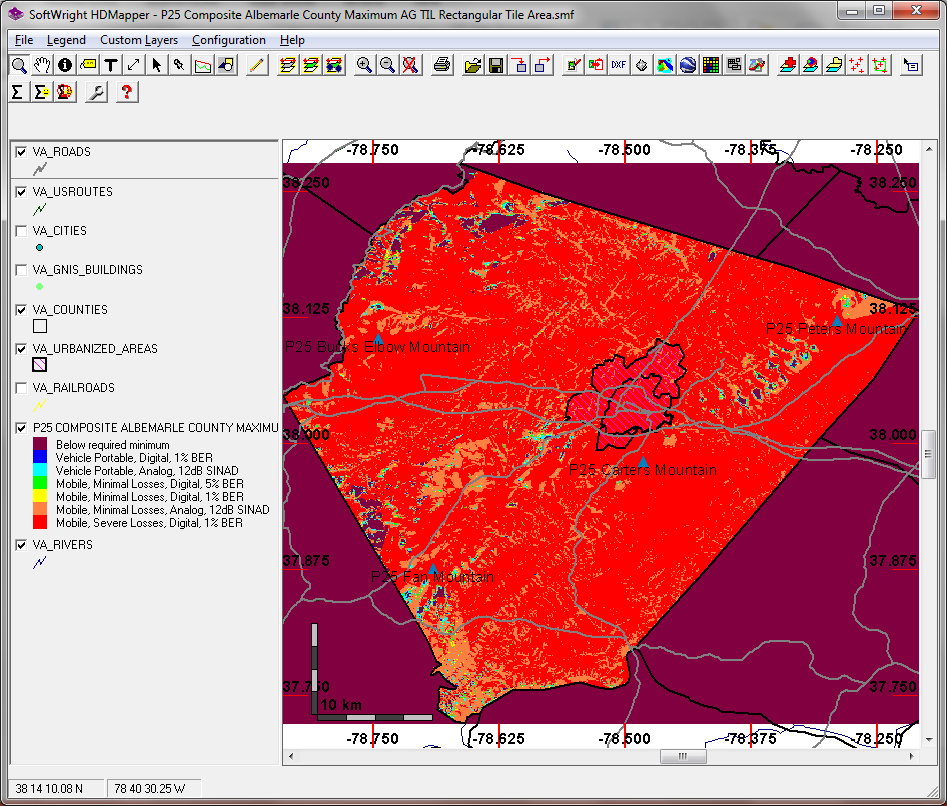The width and height of the screenshot is (947, 806).
Task: Uncheck the VA_RIVERS layer checkbox
Action: pos(21,545)
